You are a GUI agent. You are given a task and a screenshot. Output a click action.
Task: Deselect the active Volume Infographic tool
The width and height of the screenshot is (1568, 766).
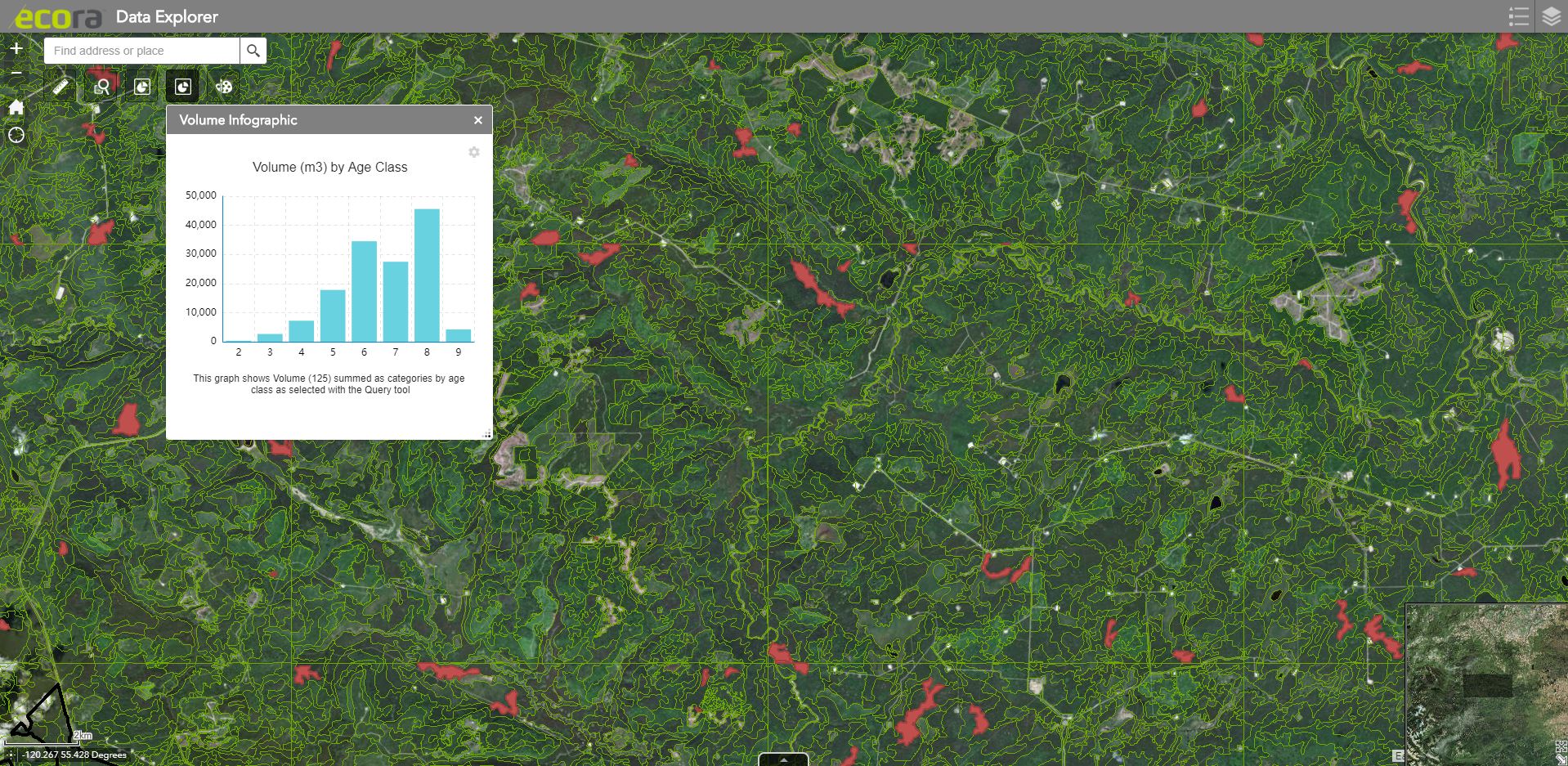point(182,87)
